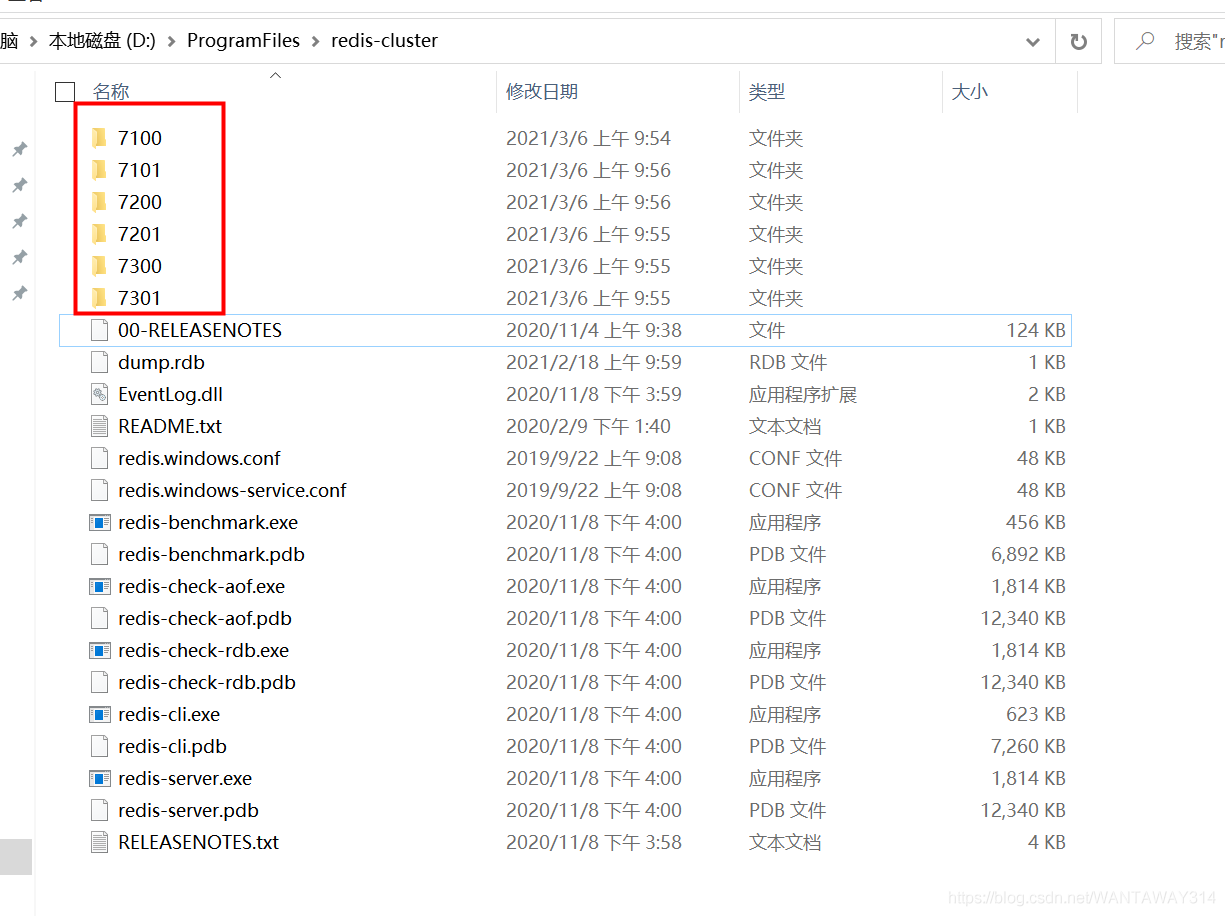The width and height of the screenshot is (1225, 916).
Task: Click the 6,892 KB size cell
Action: click(1028, 554)
